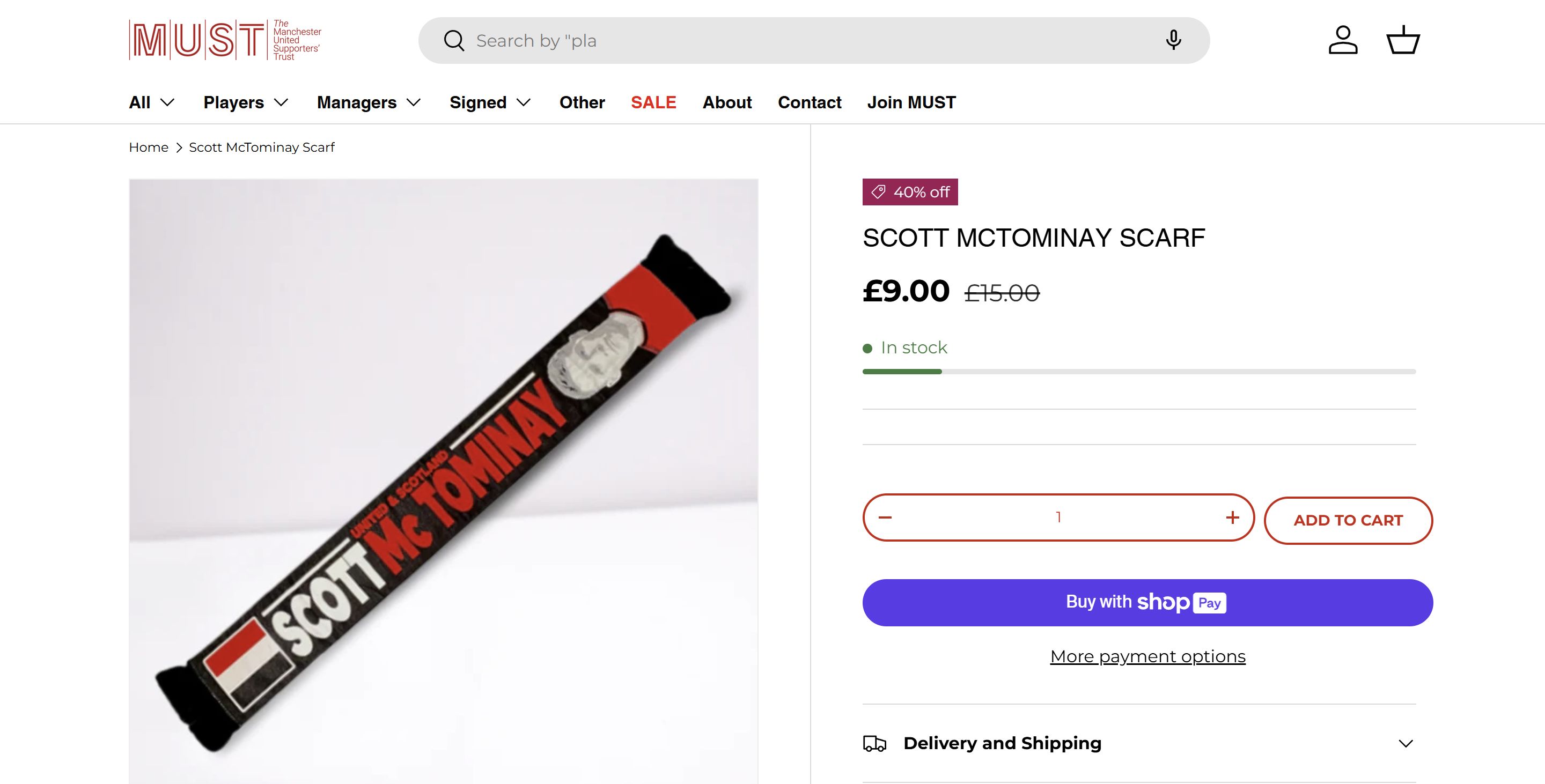Viewport: 1545px width, 784px height.
Task: Increase quantity with plus button
Action: (x=1233, y=517)
